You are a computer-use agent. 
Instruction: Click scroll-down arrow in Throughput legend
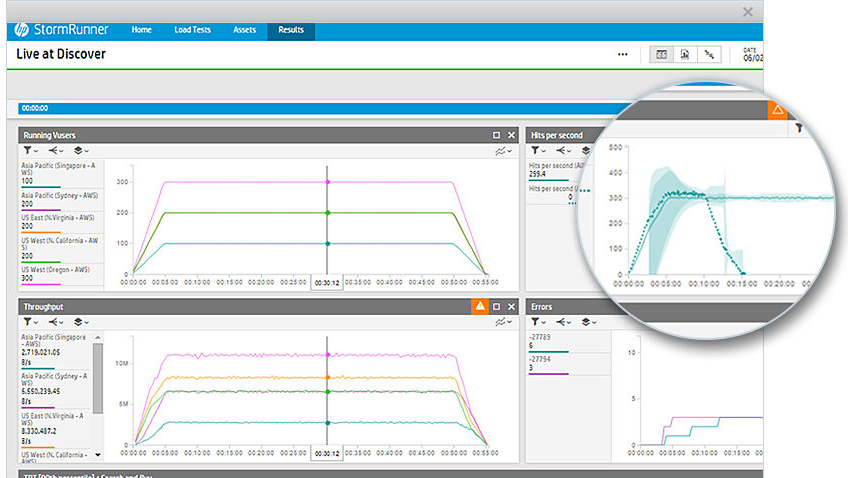coord(98,455)
